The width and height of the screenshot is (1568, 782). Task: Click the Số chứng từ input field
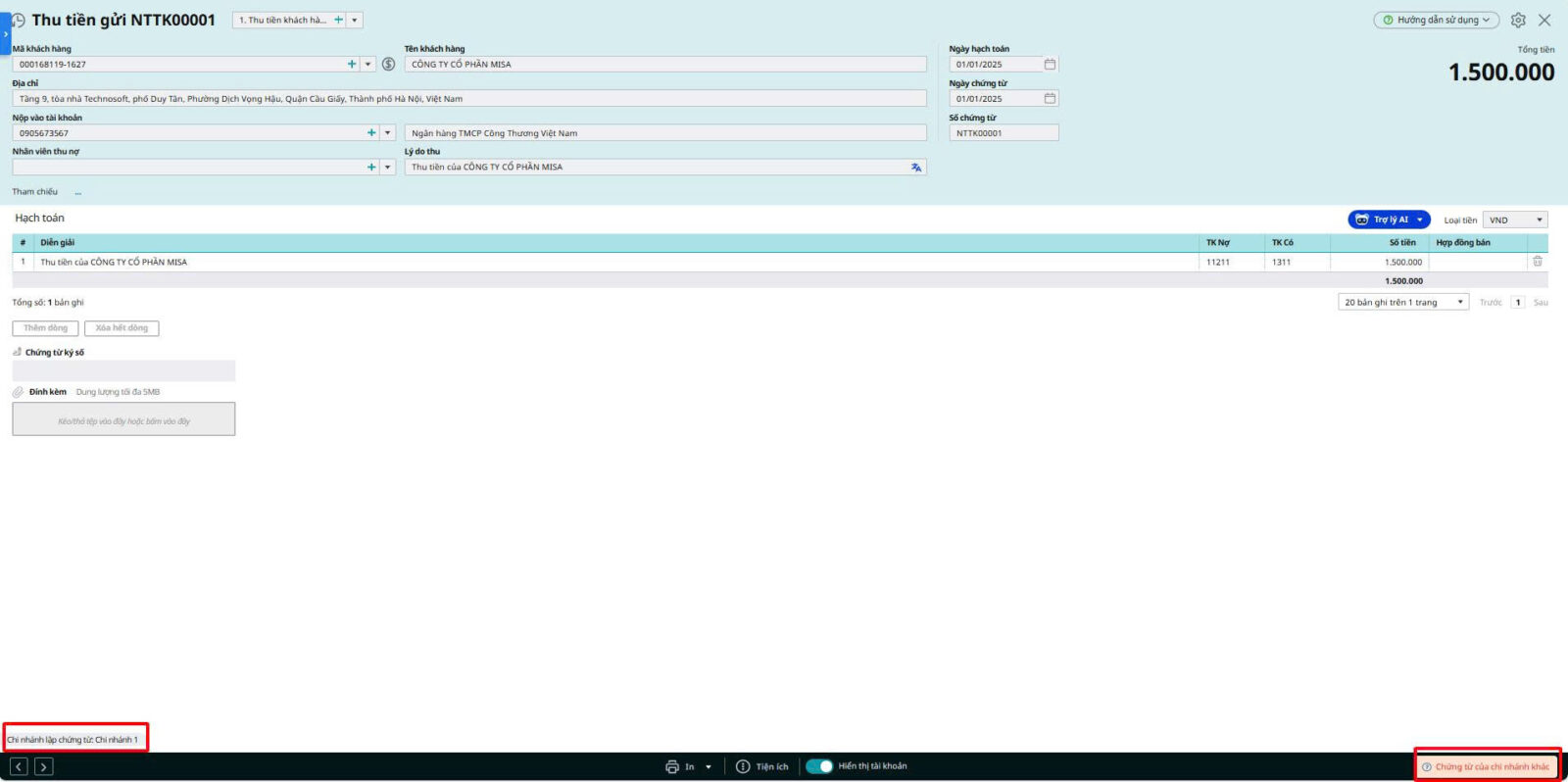(x=1003, y=133)
